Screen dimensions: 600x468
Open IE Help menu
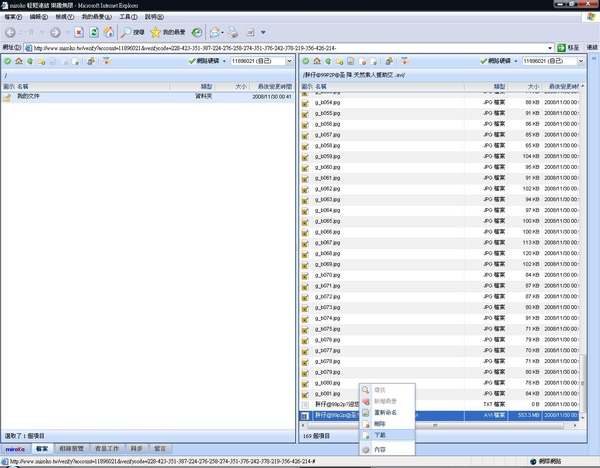[x=154, y=17]
